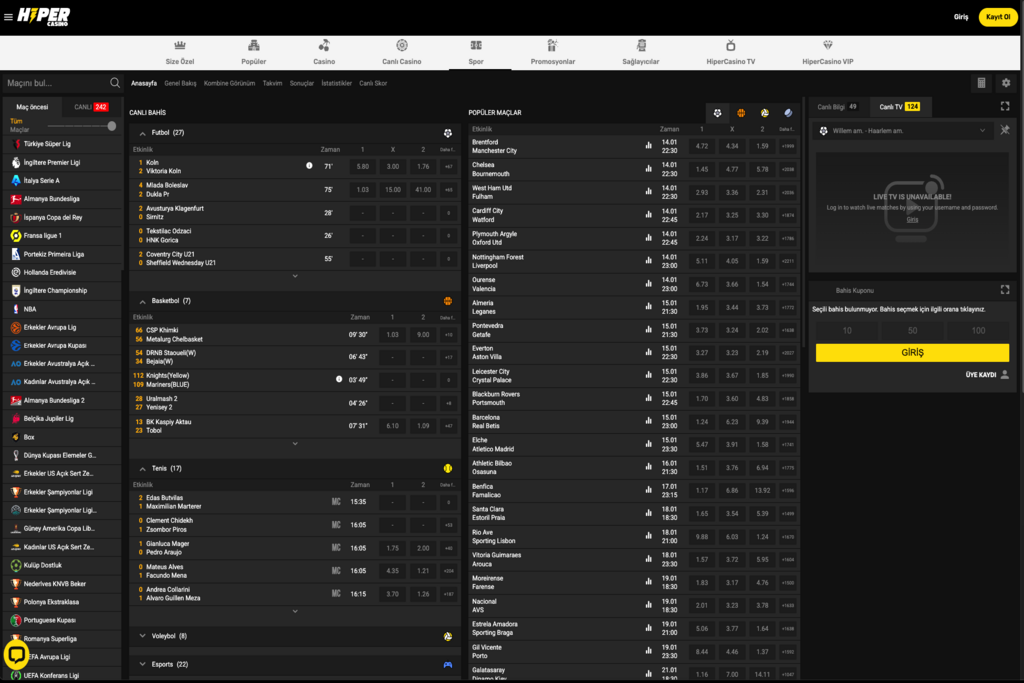Screen dimensions: 1024x683
Task: Open the live chat support bubble
Action: [x=16, y=655]
